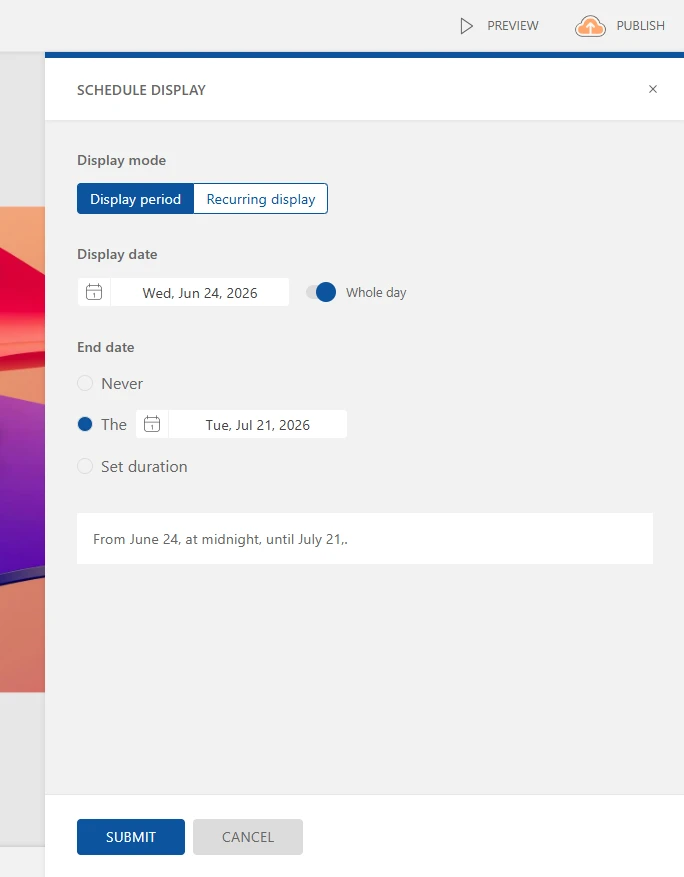
Task: Select the 'The' end date radio button
Action: pyautogui.click(x=85, y=424)
